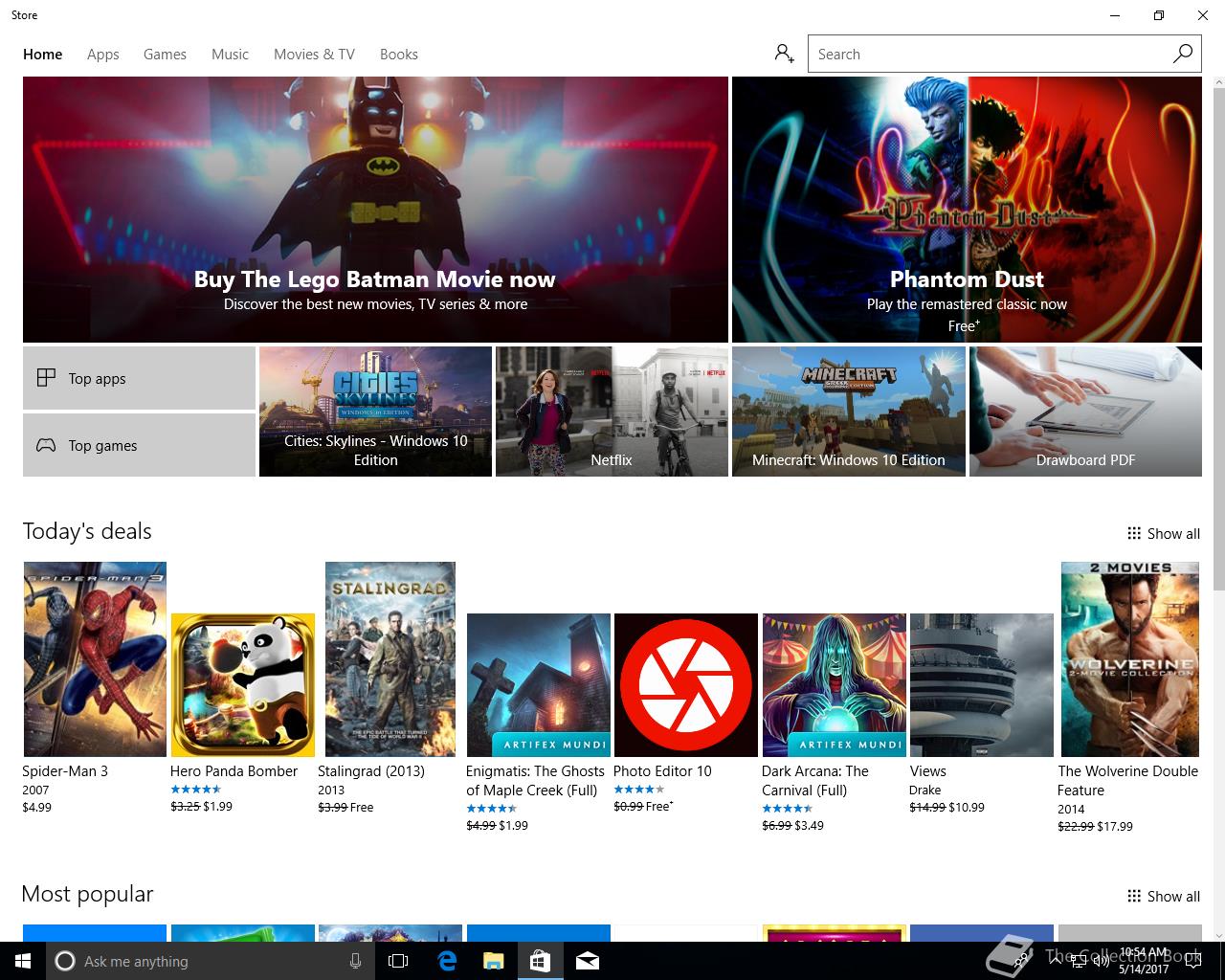1225x980 pixels.
Task: Click in the Ask me anything box
Action: tap(209, 961)
